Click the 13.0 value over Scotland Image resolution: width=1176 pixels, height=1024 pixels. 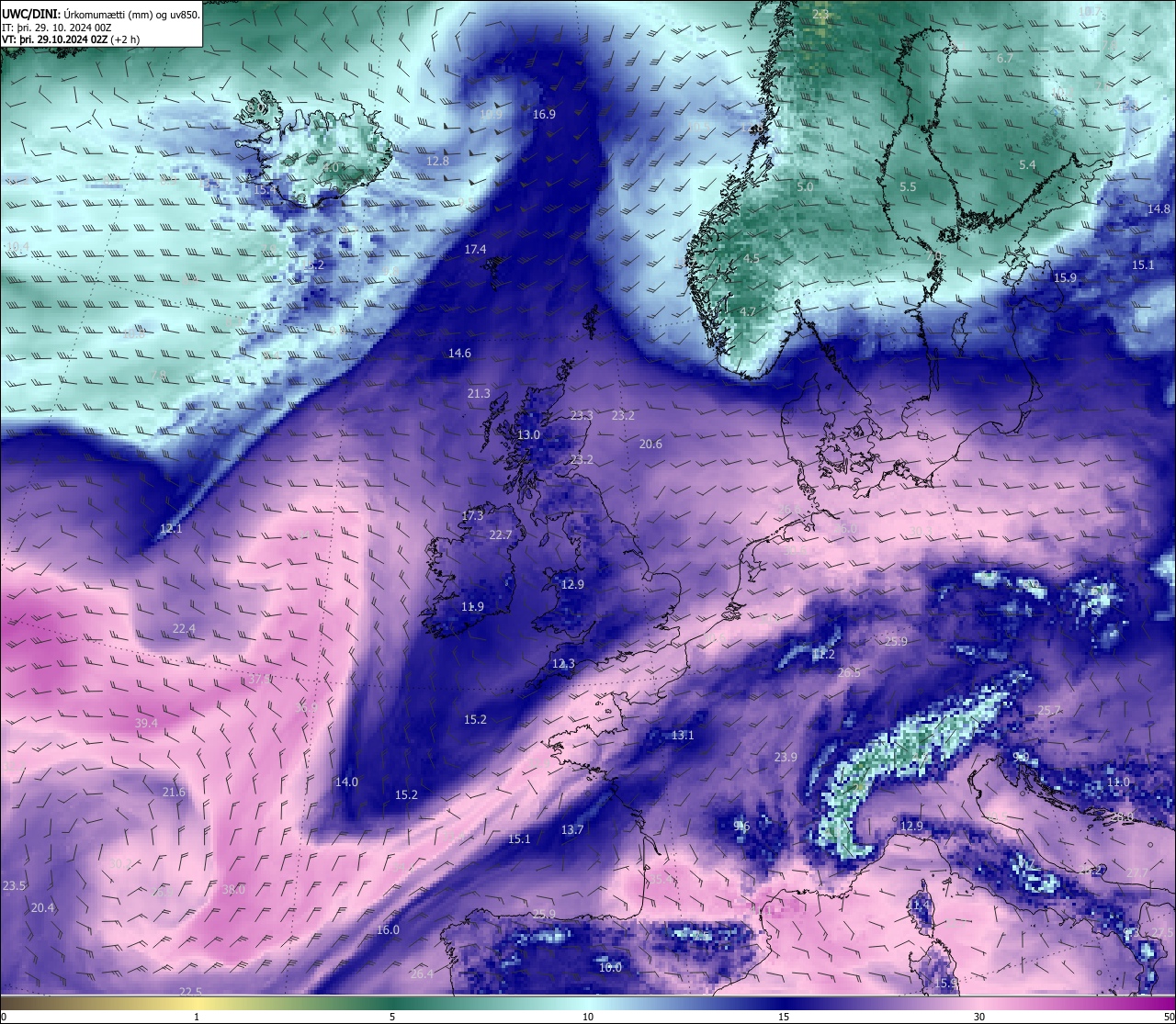click(528, 434)
